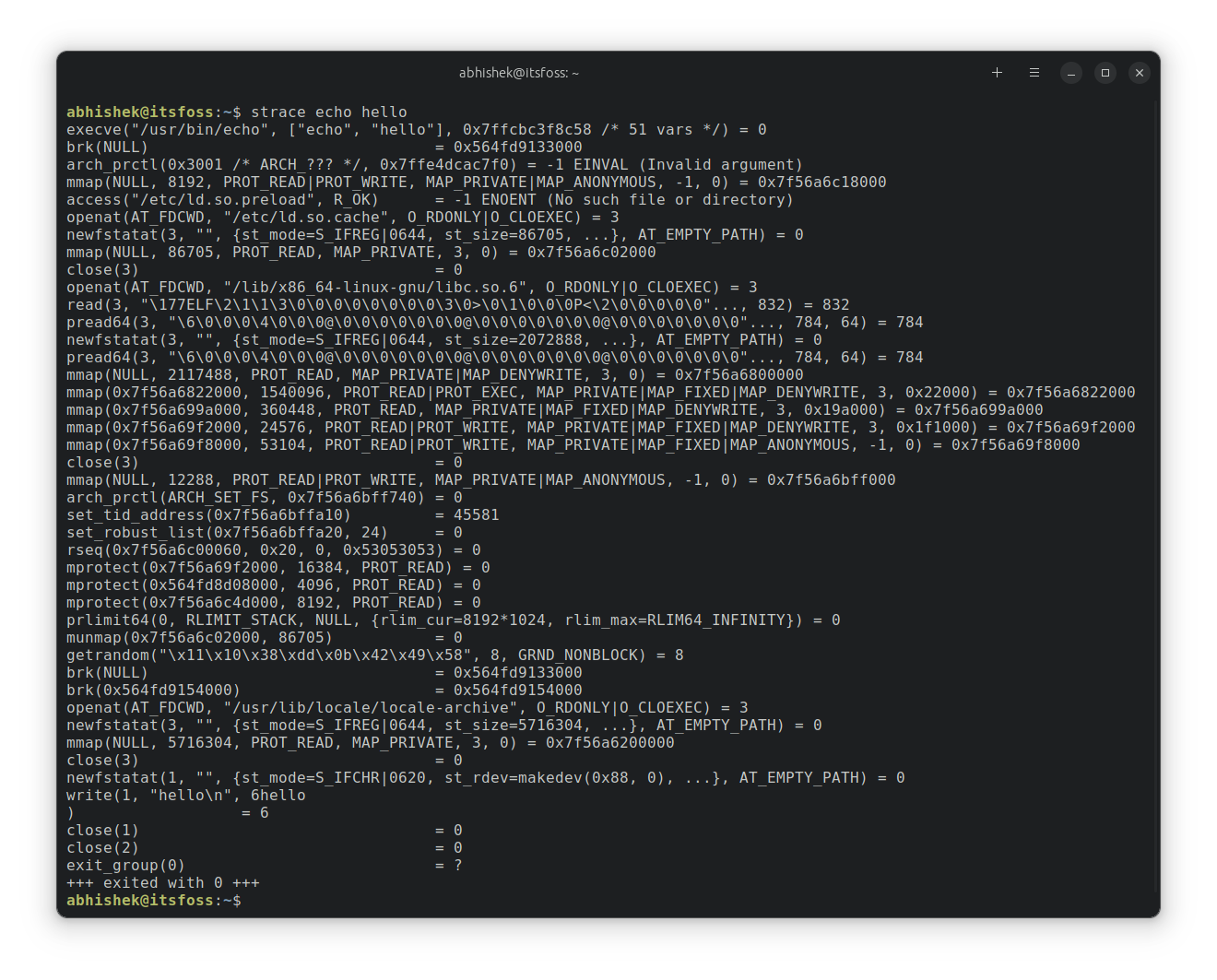Image resolution: width=1217 pixels, height=980 pixels.
Task: Click the mmap NULL, 12288 line
Action: pyautogui.click(x=481, y=480)
